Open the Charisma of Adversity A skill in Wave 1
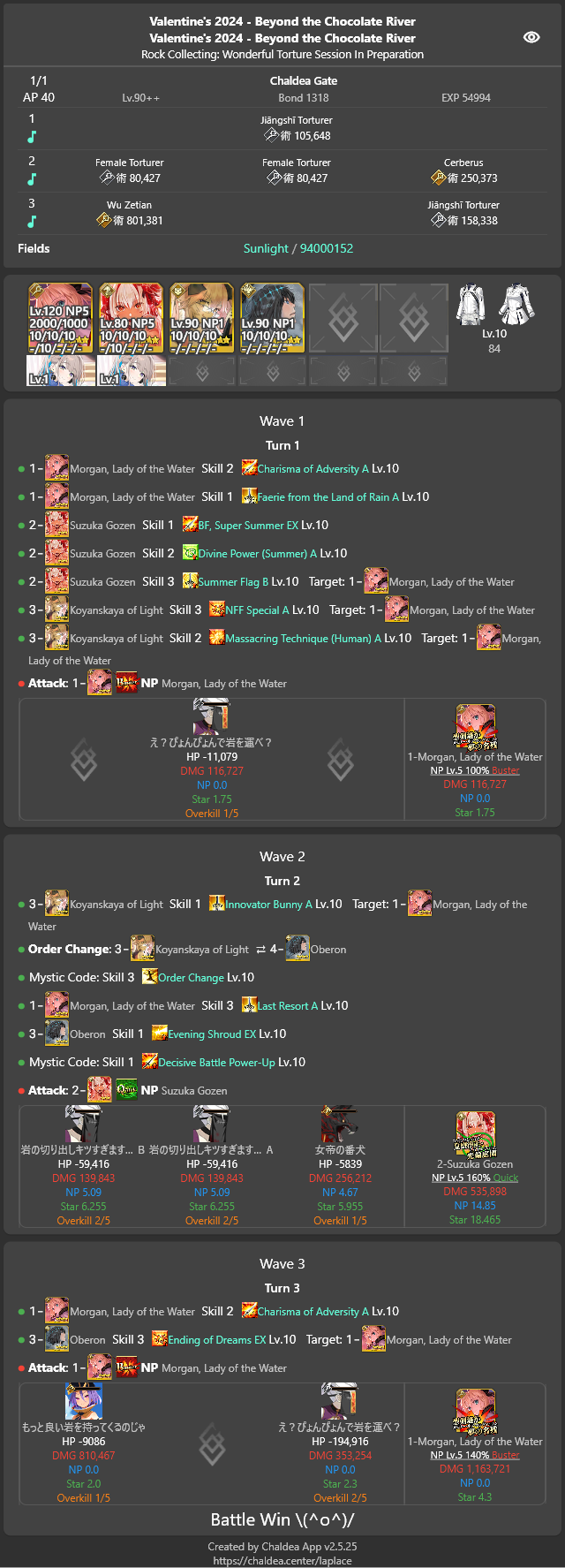The width and height of the screenshot is (565, 1568). (313, 469)
